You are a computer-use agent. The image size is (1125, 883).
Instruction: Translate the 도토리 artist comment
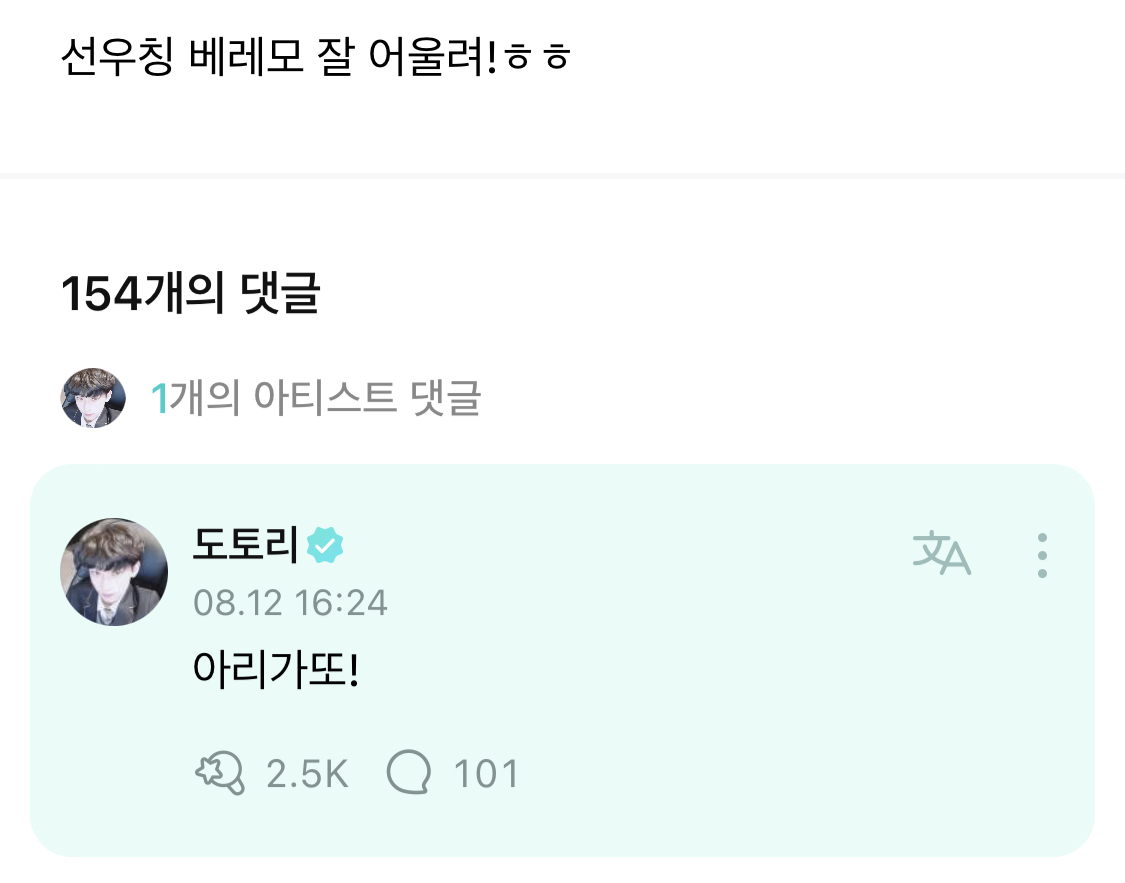click(941, 554)
